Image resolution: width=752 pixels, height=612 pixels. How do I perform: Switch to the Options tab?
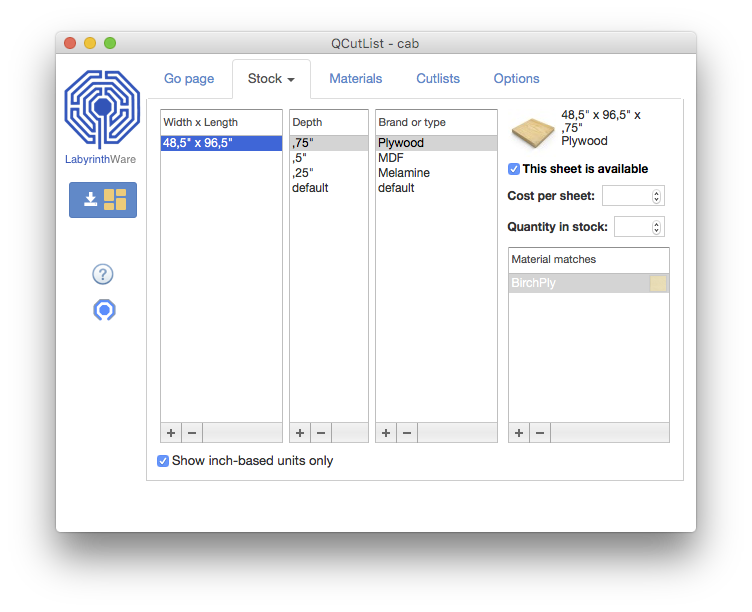pos(517,79)
